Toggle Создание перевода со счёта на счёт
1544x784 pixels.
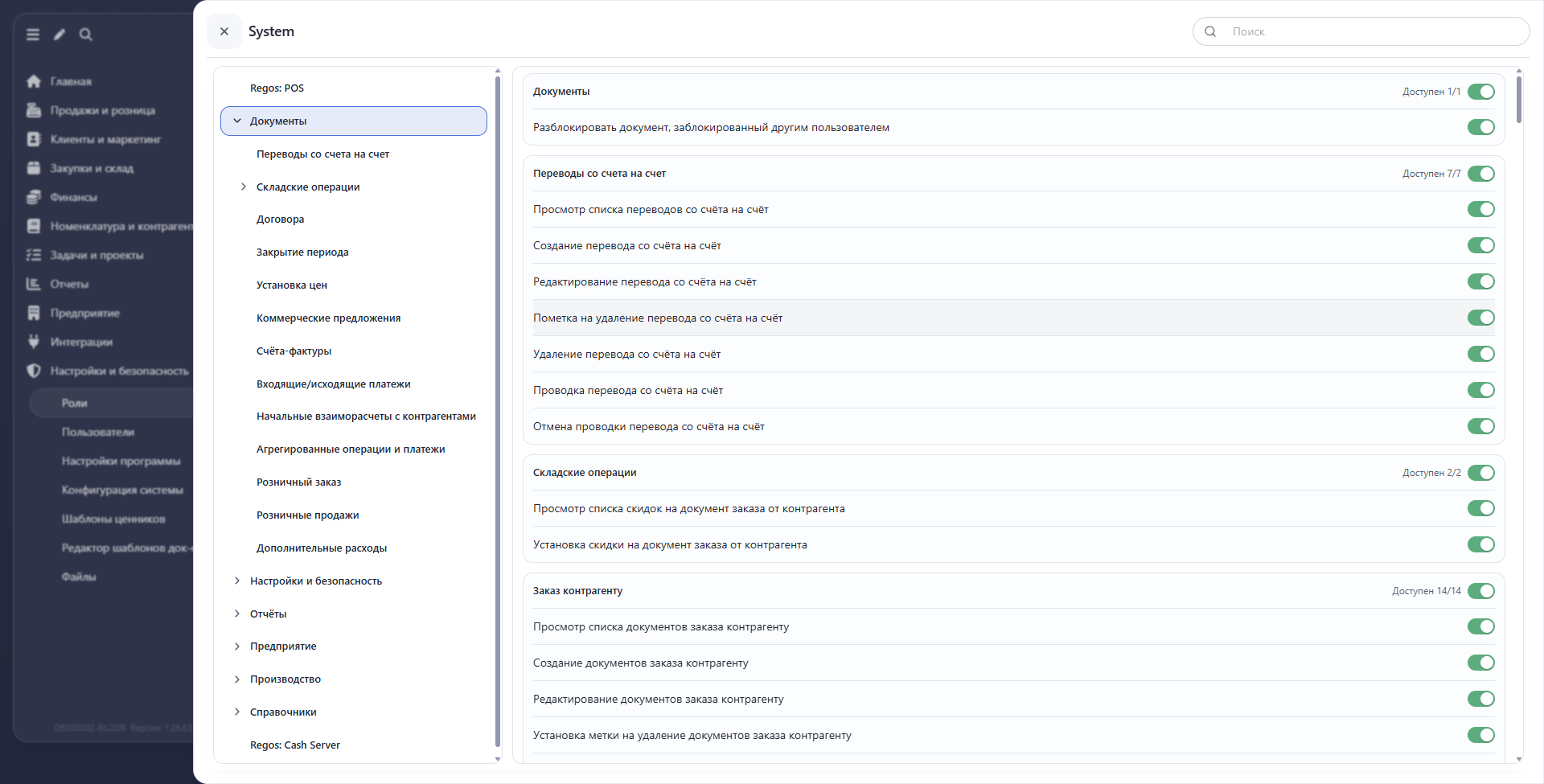click(x=1481, y=245)
